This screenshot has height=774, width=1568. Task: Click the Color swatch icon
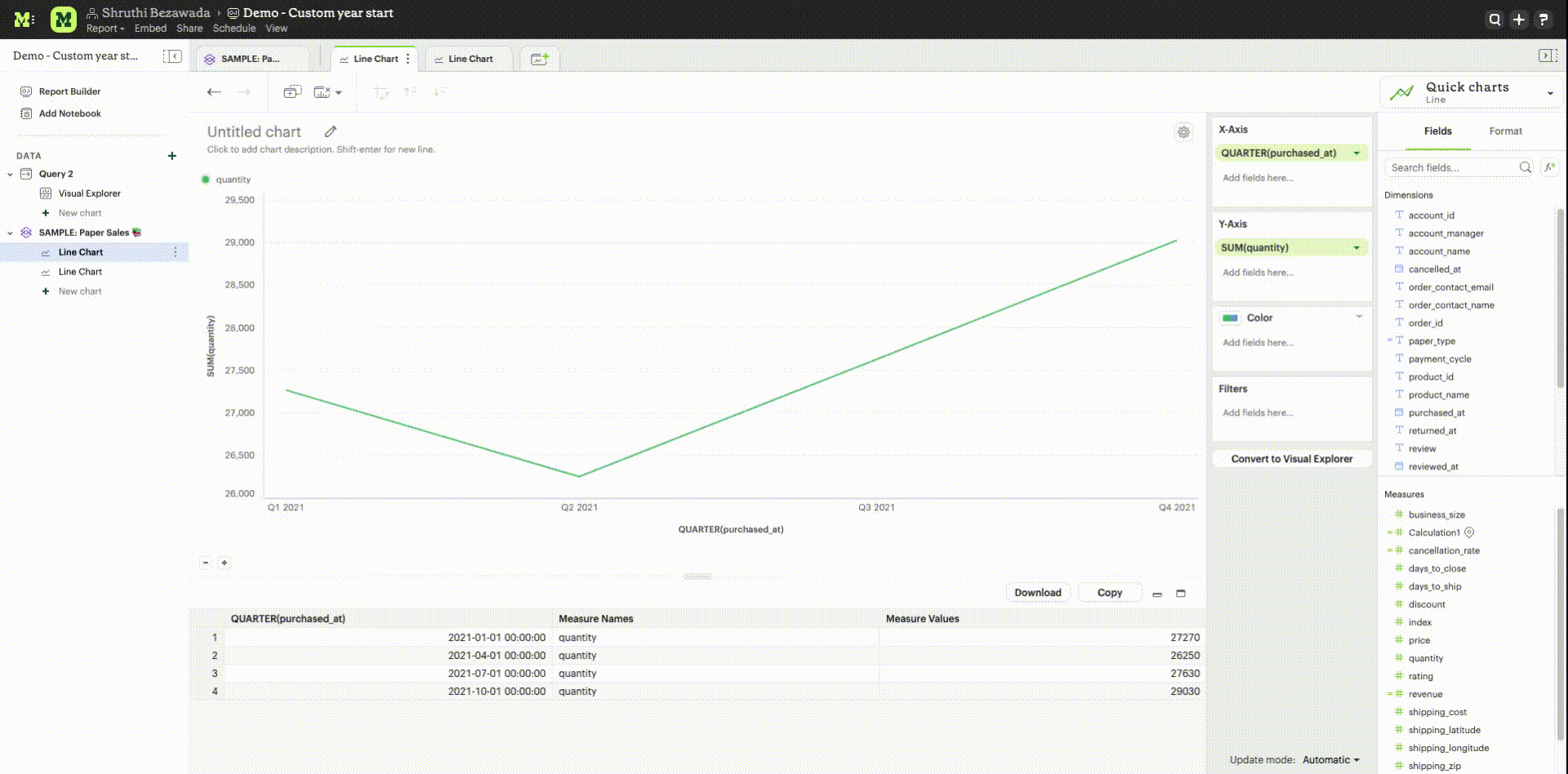tap(1231, 318)
